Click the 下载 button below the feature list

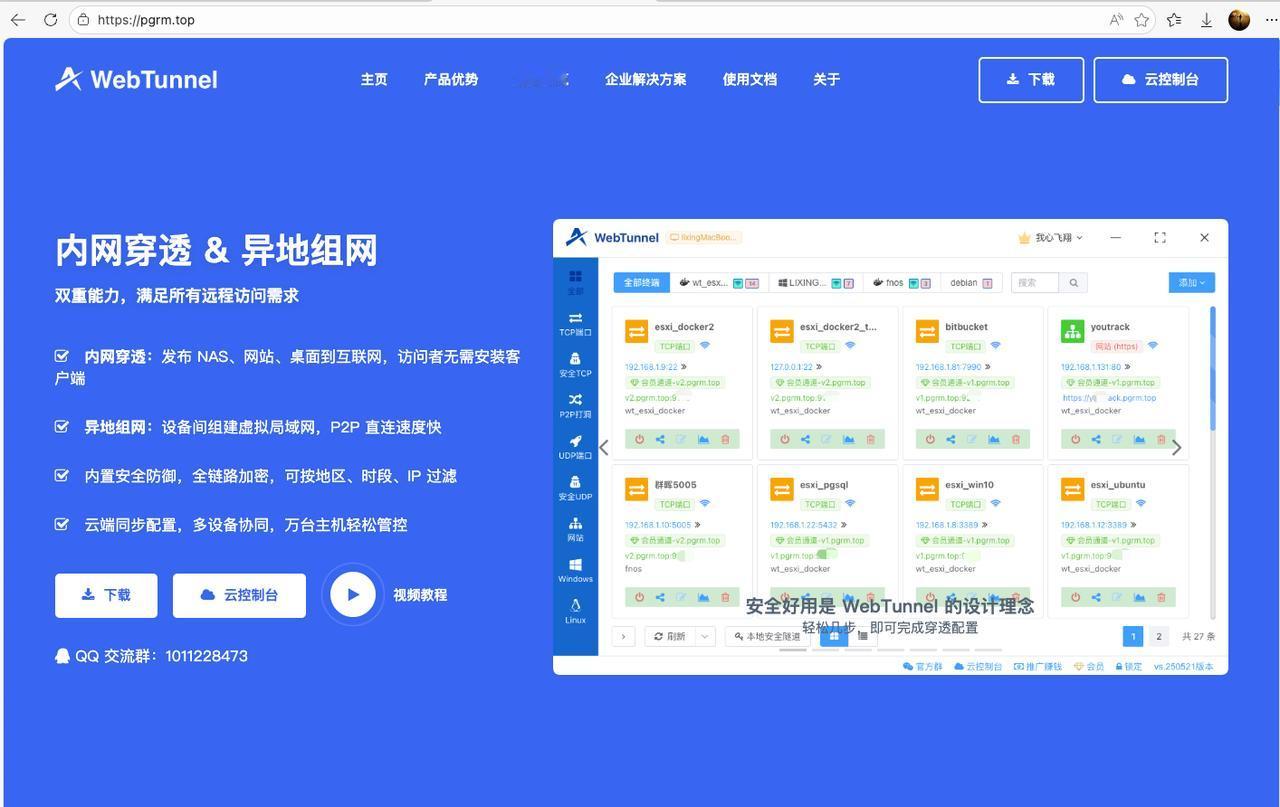[106, 595]
